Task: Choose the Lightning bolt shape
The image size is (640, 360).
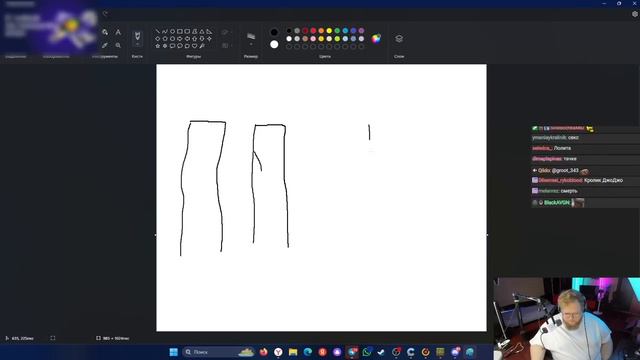Action: tap(202, 46)
